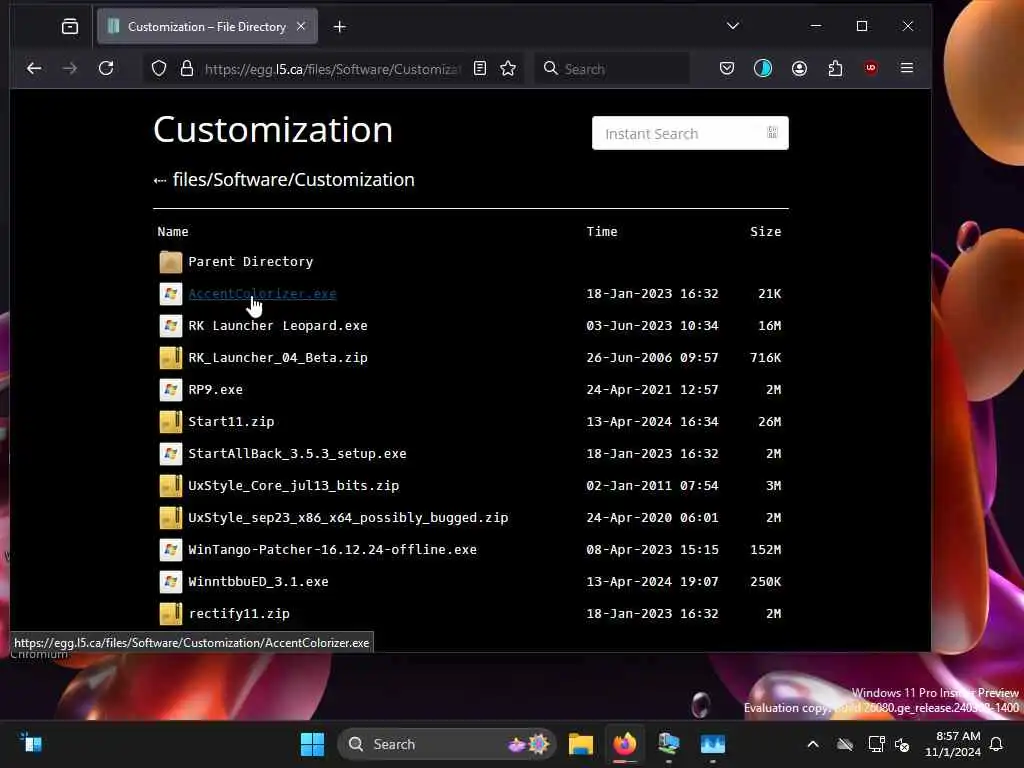Viewport: 1024px width, 768px height.
Task: Click the blue circular extension icon
Action: 763,68
